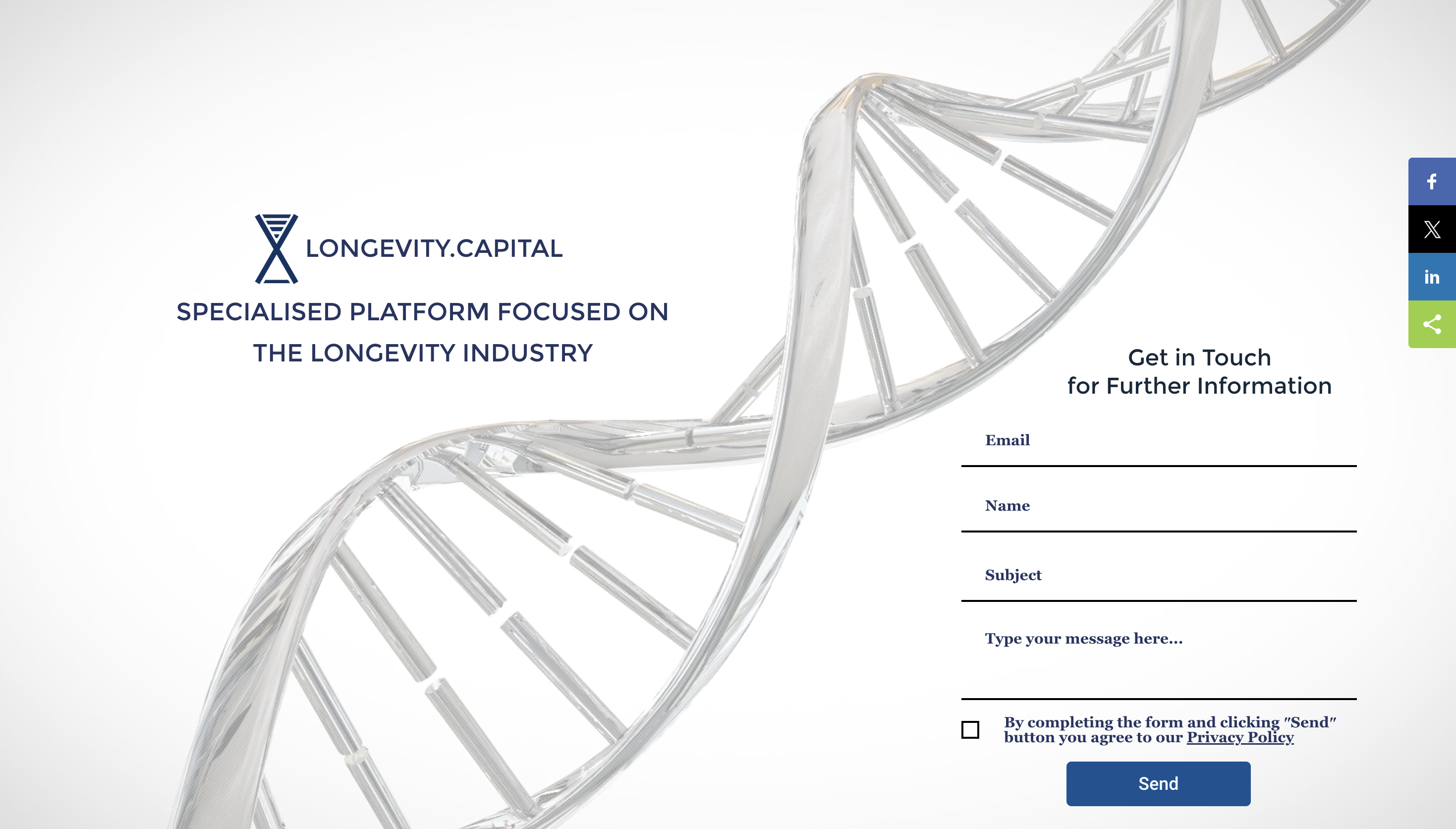
Task: Click the LONGEVITY.CAPITAL brand name text
Action: point(434,249)
